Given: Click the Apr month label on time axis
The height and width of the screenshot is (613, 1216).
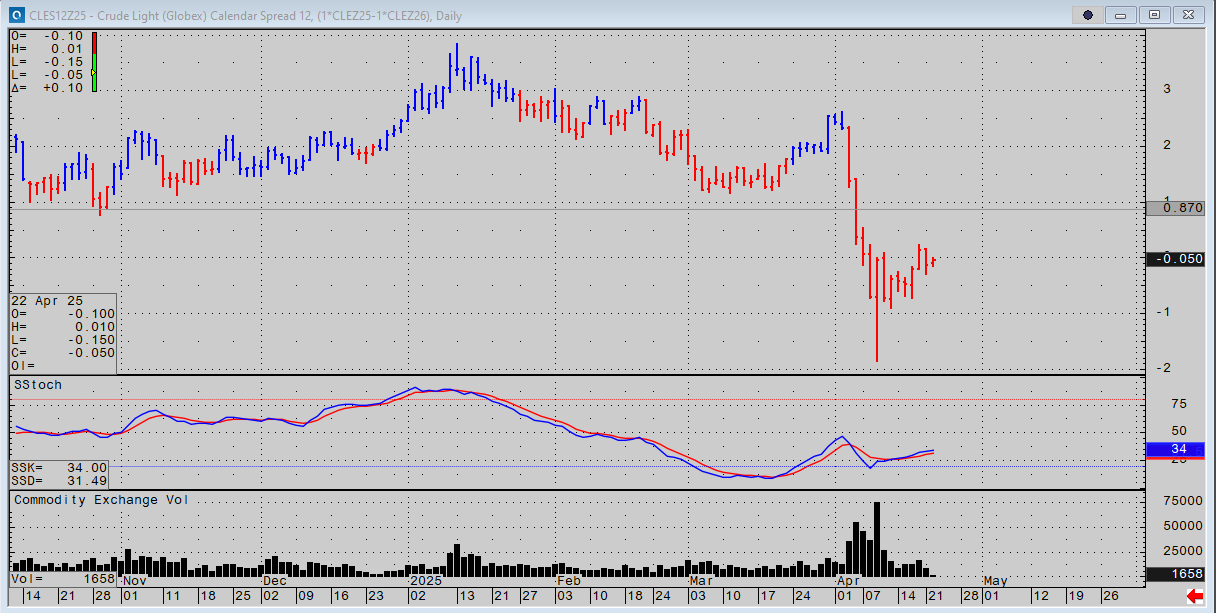Looking at the screenshot, I should 848,580.
